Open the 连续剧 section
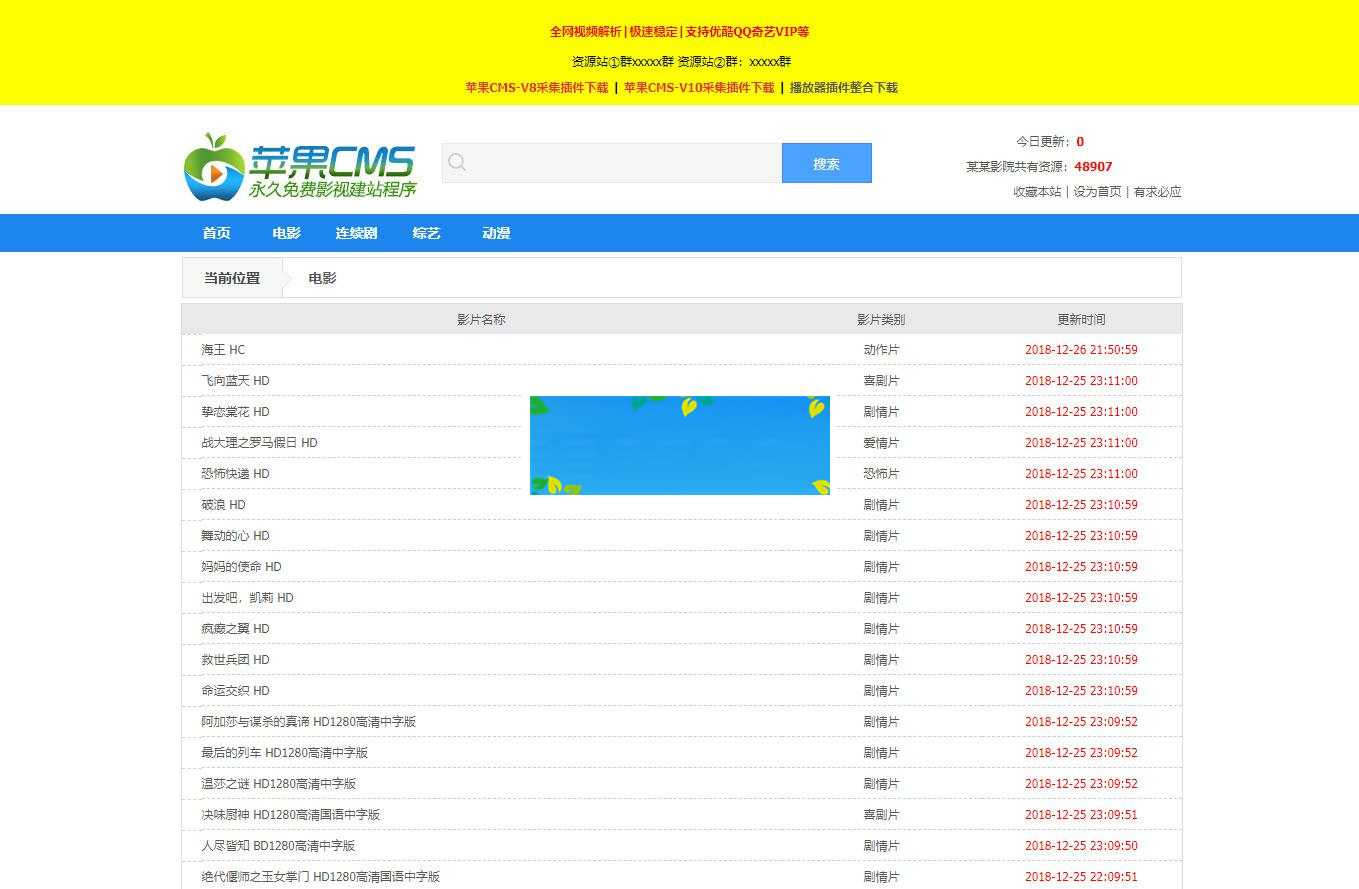The image size is (1359, 889). 356,233
